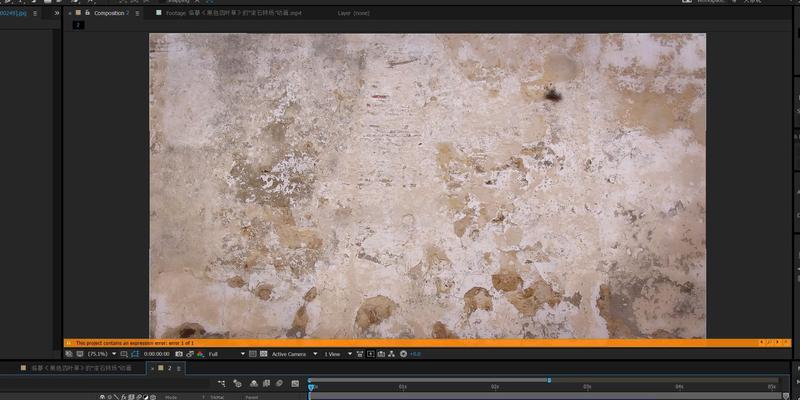Open the Active Camera view dropdown
Screen dimensions: 800x400
click(295, 354)
